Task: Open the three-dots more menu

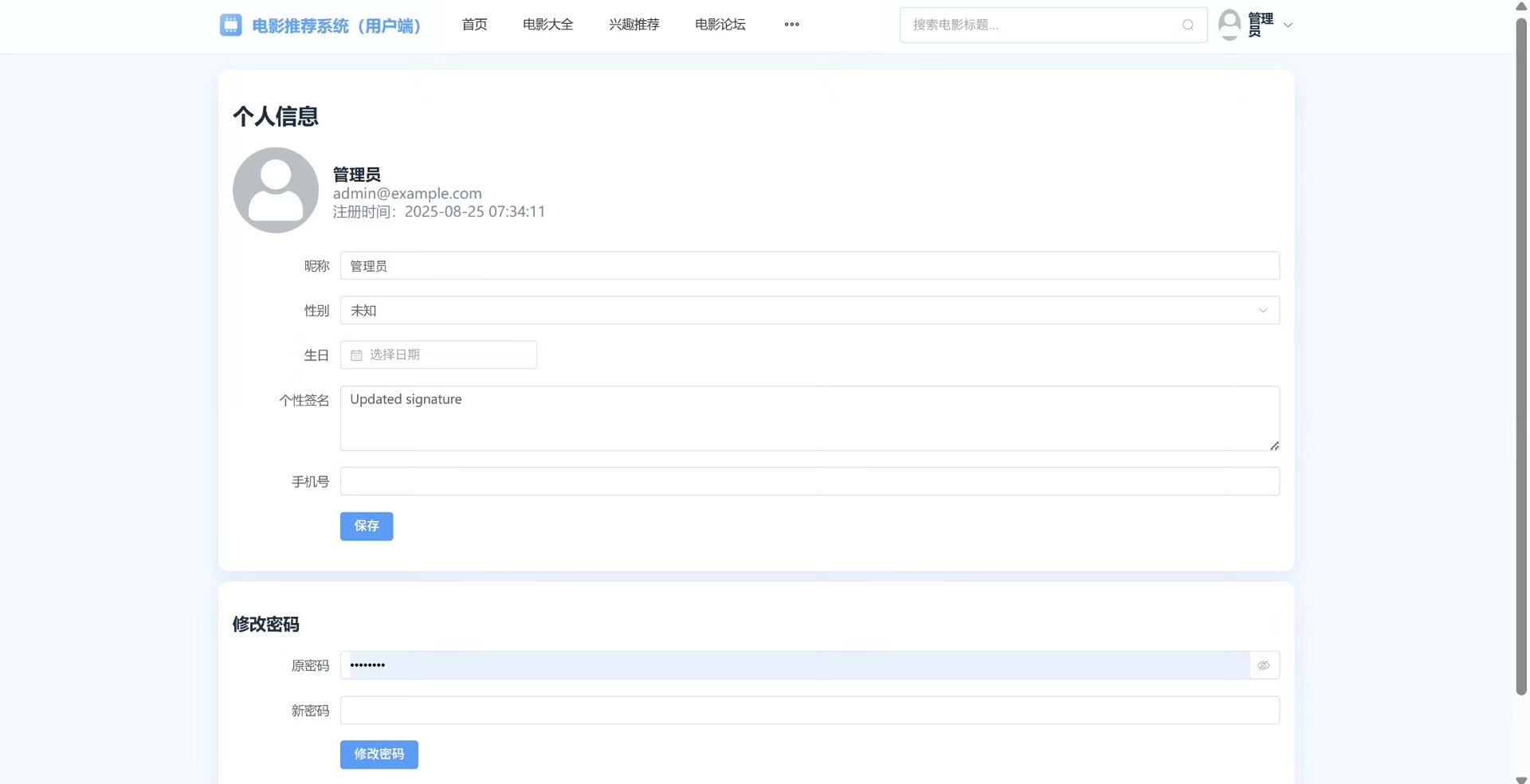Action: tap(791, 25)
